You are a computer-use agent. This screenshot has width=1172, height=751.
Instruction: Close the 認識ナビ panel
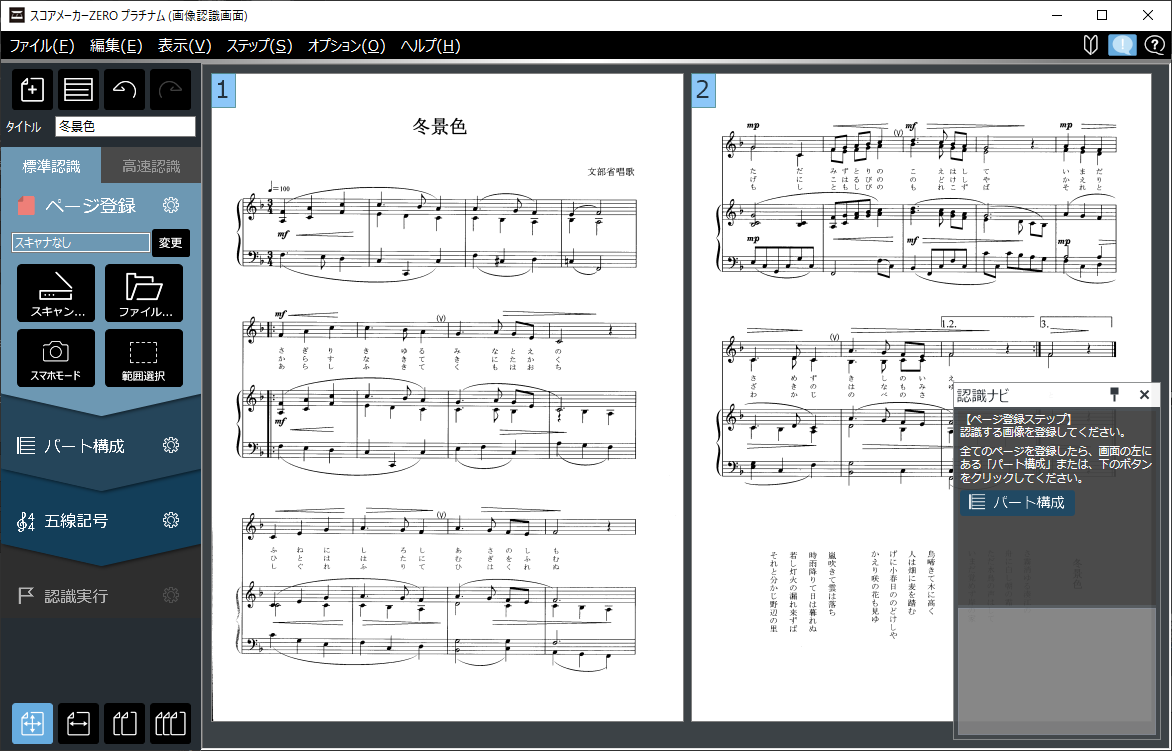(1144, 395)
